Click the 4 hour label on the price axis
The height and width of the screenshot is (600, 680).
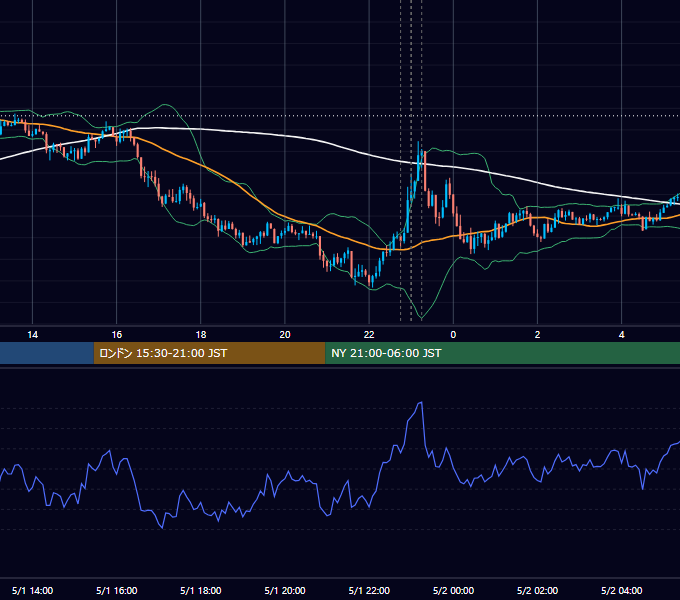(621, 335)
